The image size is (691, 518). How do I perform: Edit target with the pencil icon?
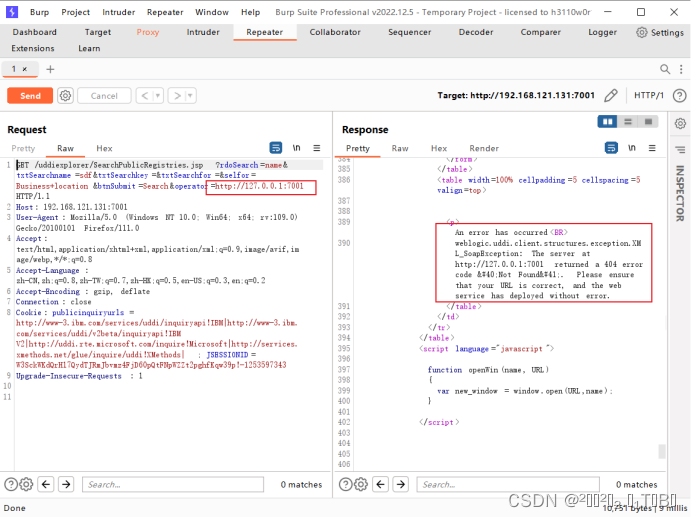611,95
